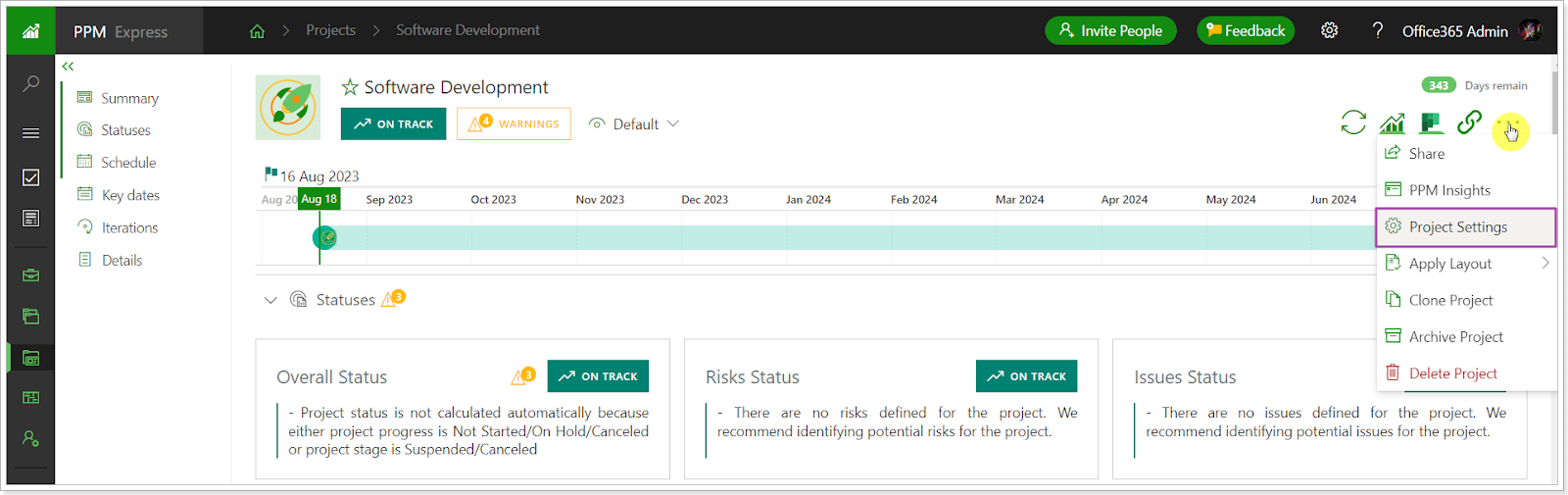This screenshot has height=495, width=1568.
Task: Click the Office365 Admin user name
Action: coord(1455,31)
